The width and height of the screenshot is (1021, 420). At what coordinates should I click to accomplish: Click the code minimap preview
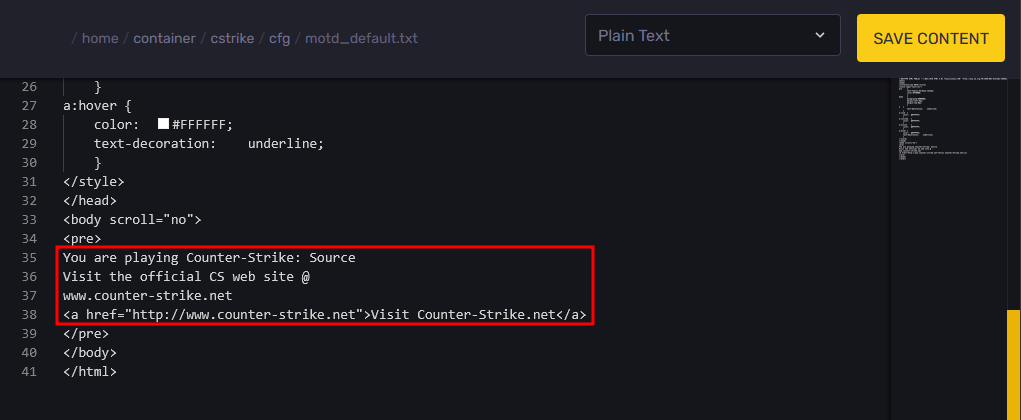(945, 120)
